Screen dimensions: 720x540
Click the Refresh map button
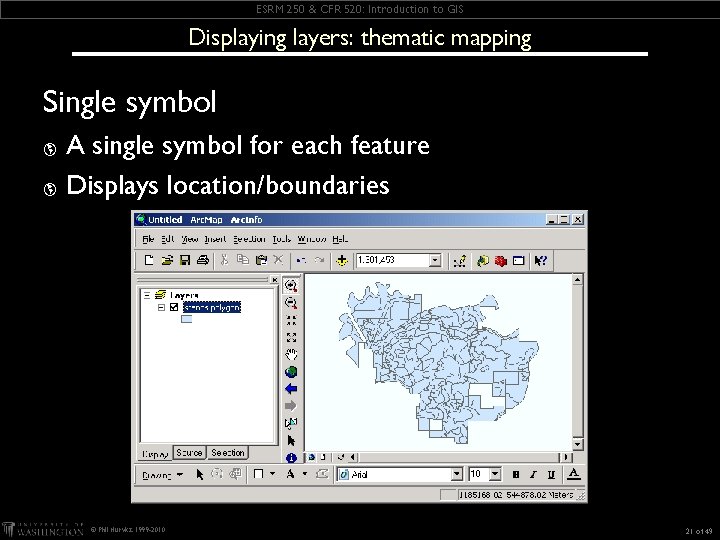click(341, 457)
